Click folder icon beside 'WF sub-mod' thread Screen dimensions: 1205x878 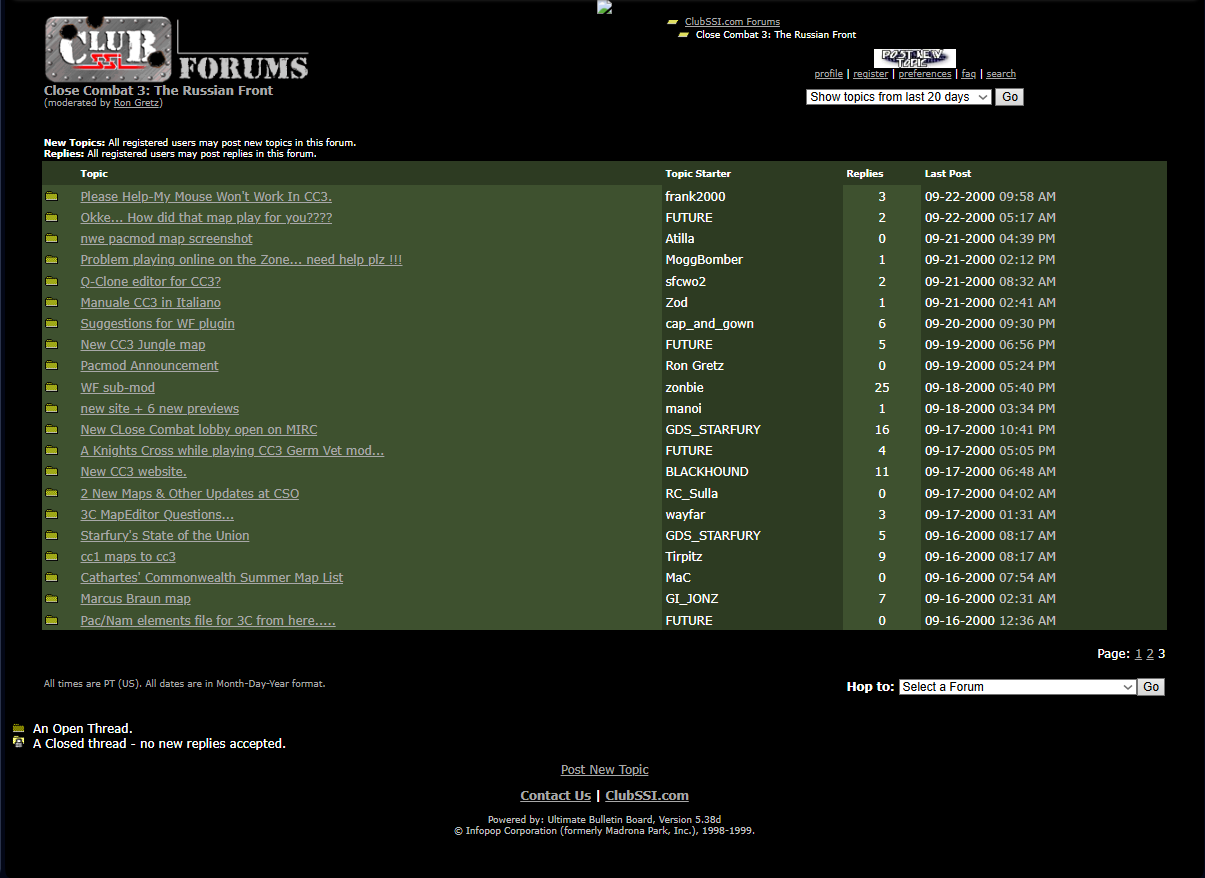point(51,388)
